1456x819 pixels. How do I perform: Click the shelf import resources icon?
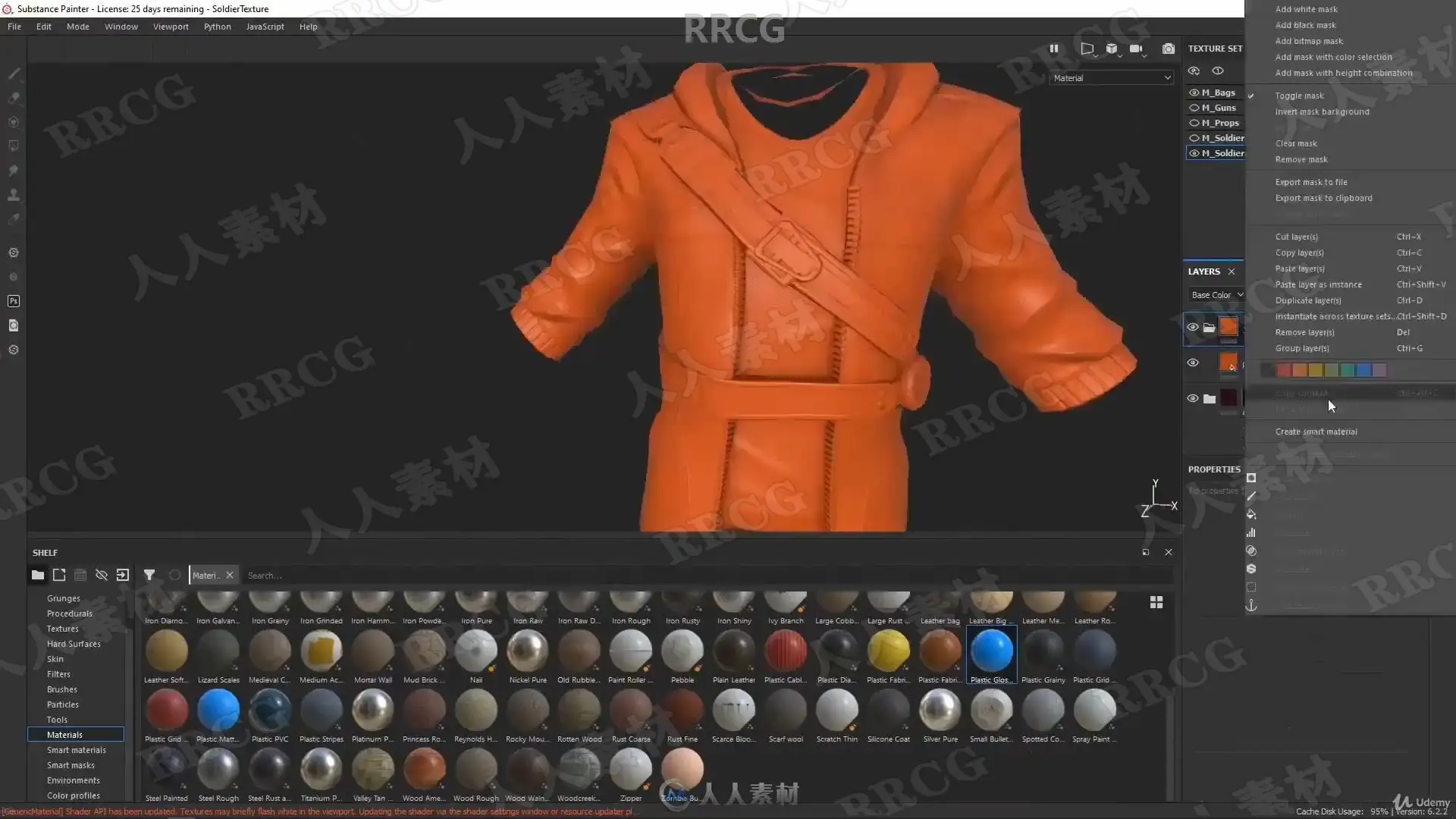(123, 575)
